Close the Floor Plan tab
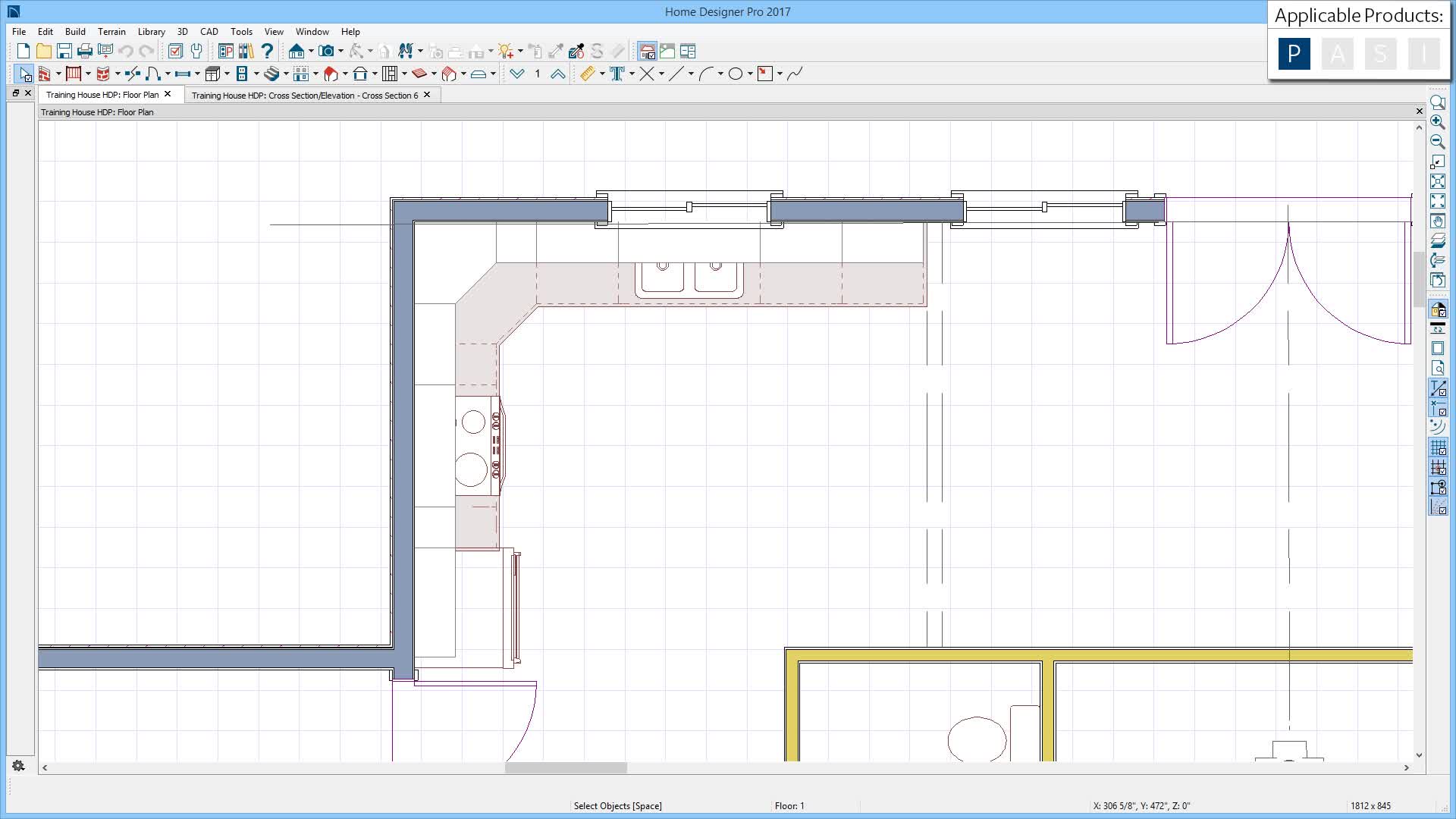Image resolution: width=1456 pixels, height=819 pixels. point(168,94)
